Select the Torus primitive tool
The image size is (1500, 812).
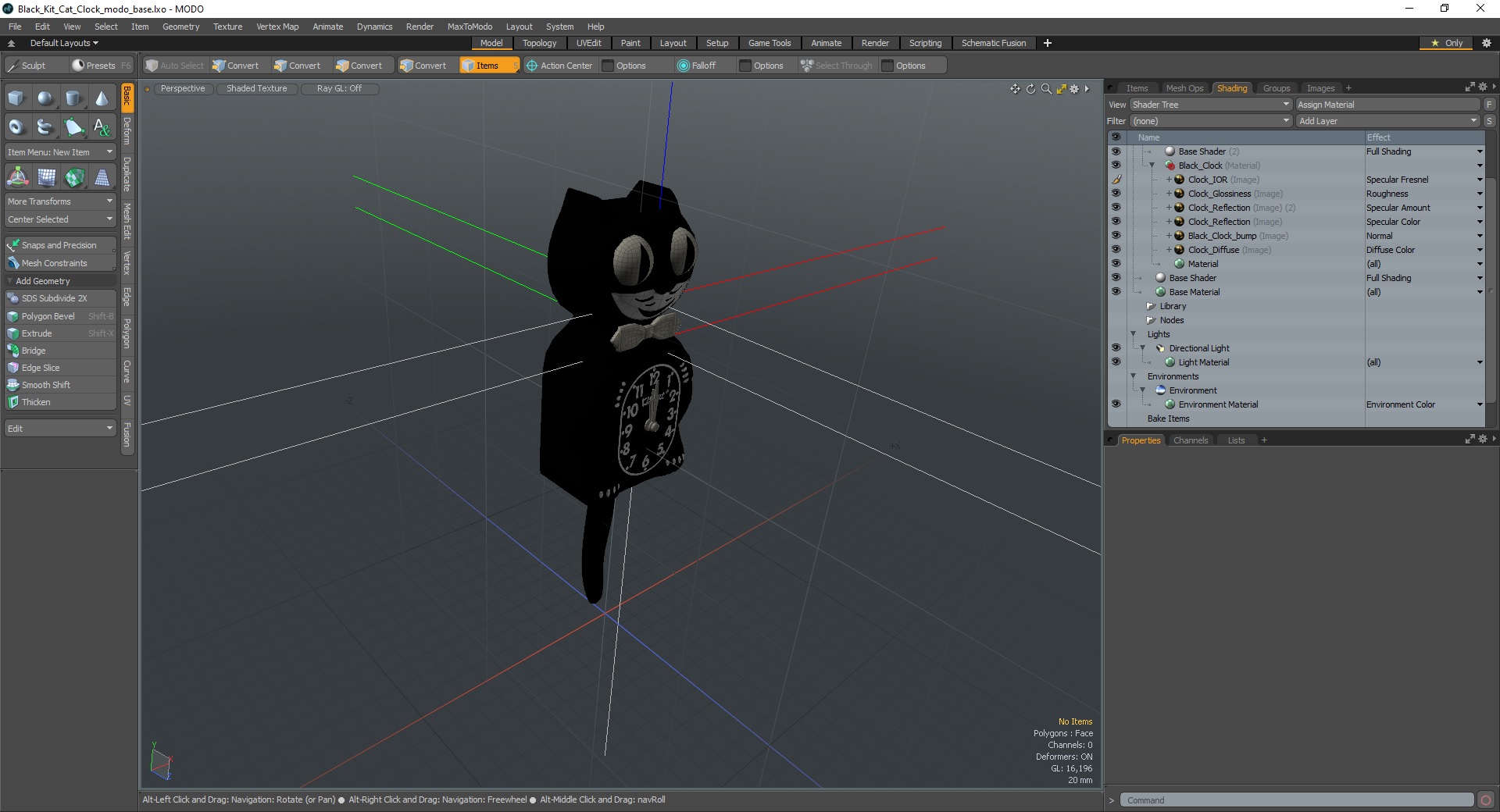16,126
